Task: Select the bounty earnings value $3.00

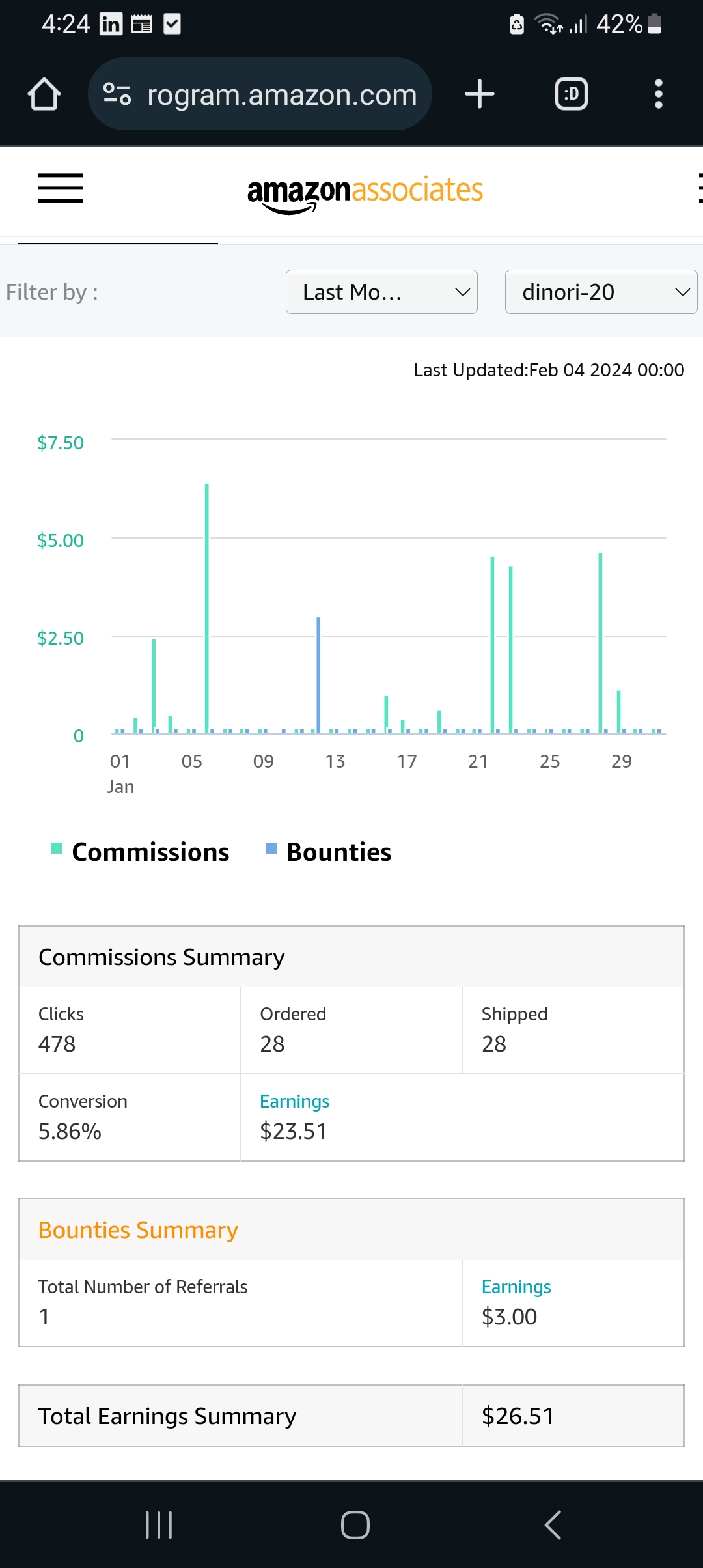Action: tap(510, 1317)
